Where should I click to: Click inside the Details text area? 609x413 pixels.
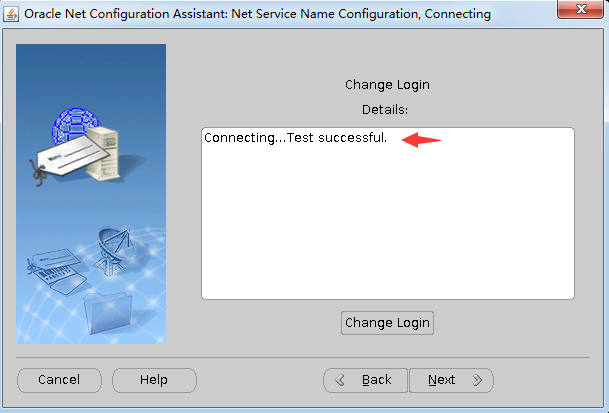(387, 230)
